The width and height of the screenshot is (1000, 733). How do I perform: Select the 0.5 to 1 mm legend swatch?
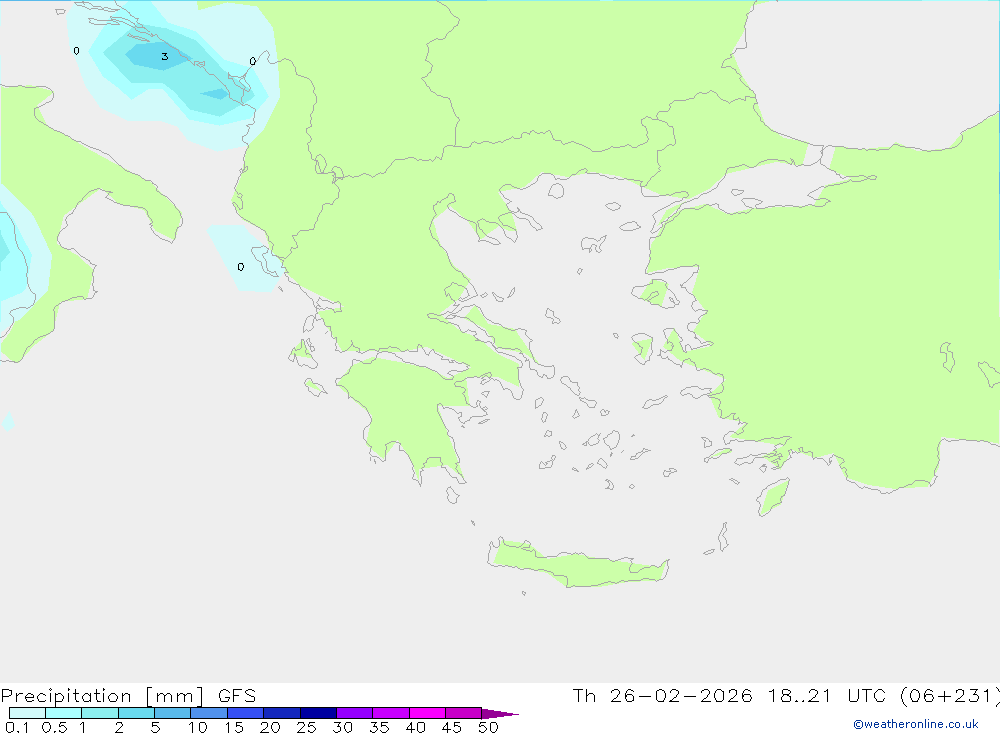(64, 713)
